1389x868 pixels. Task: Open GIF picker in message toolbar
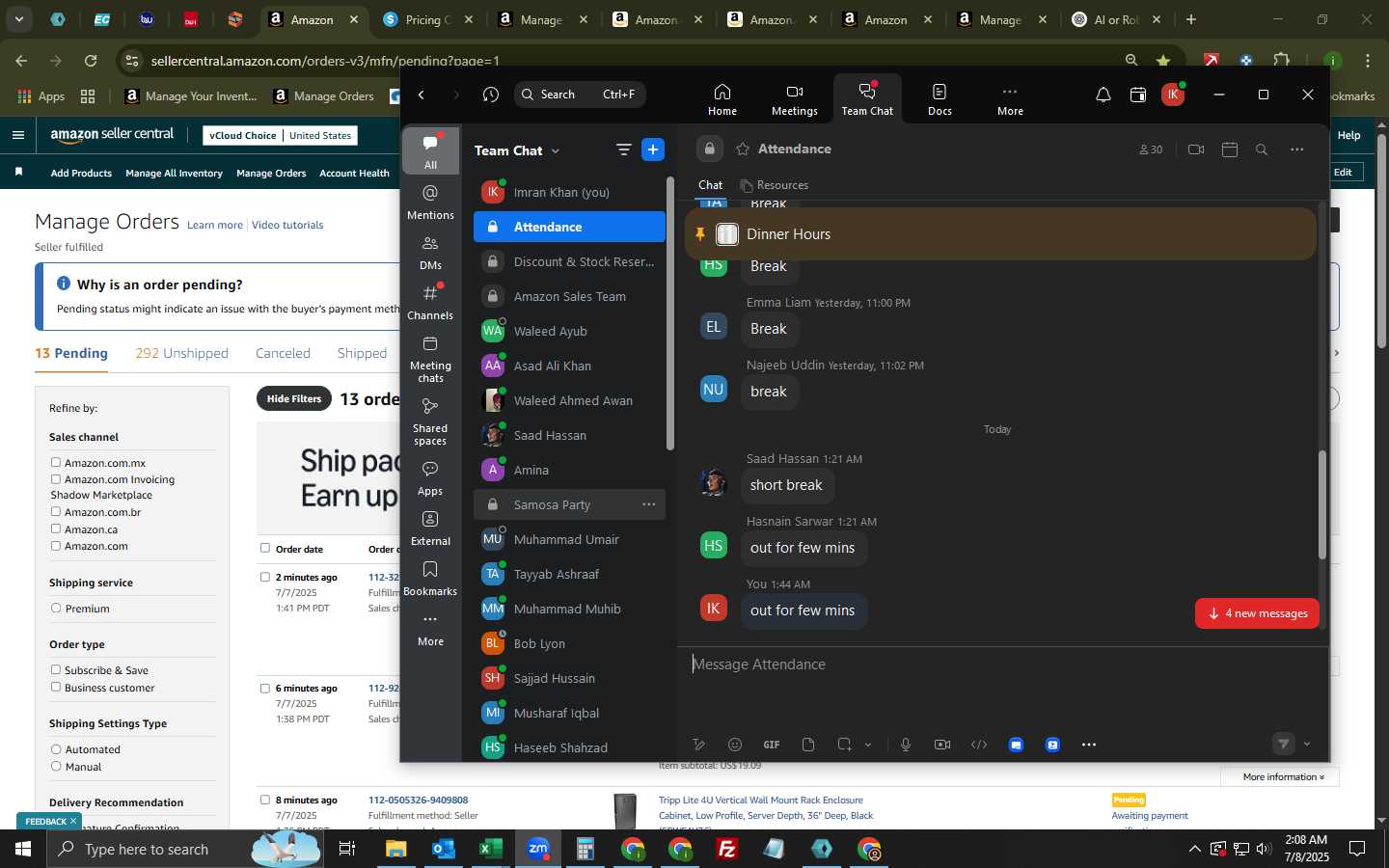pos(772,745)
